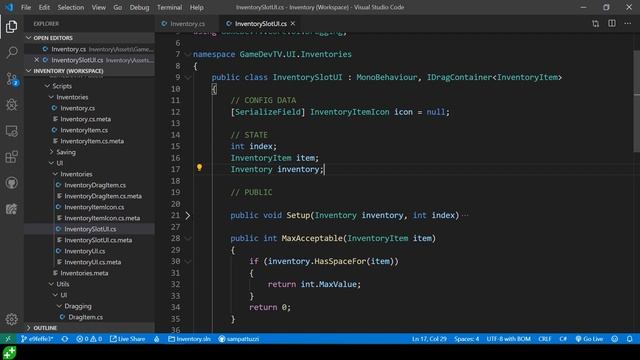Open InventoryItem.cs in the file tree
The height and width of the screenshot is (360, 640).
(84, 130)
